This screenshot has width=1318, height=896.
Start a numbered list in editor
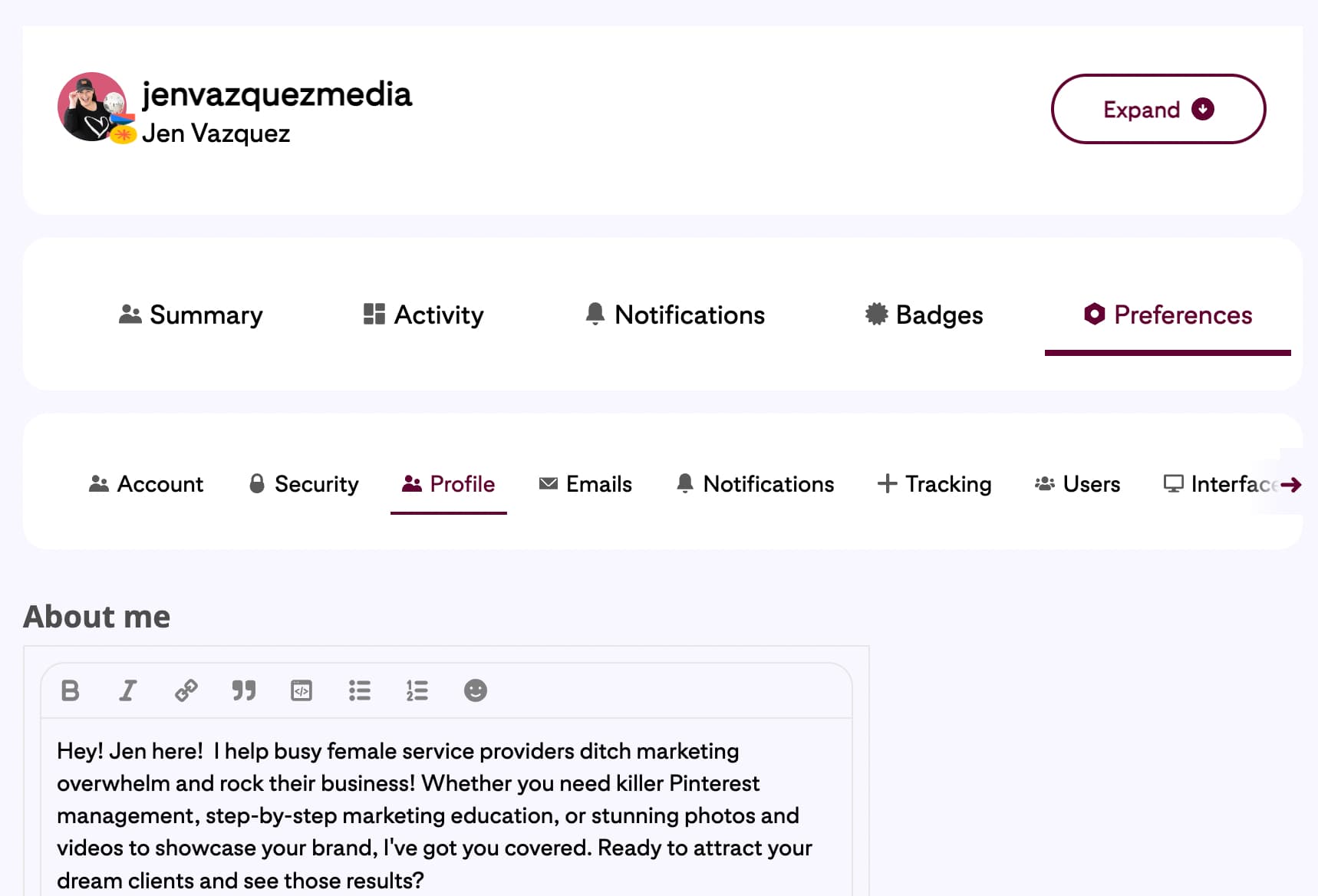point(417,690)
